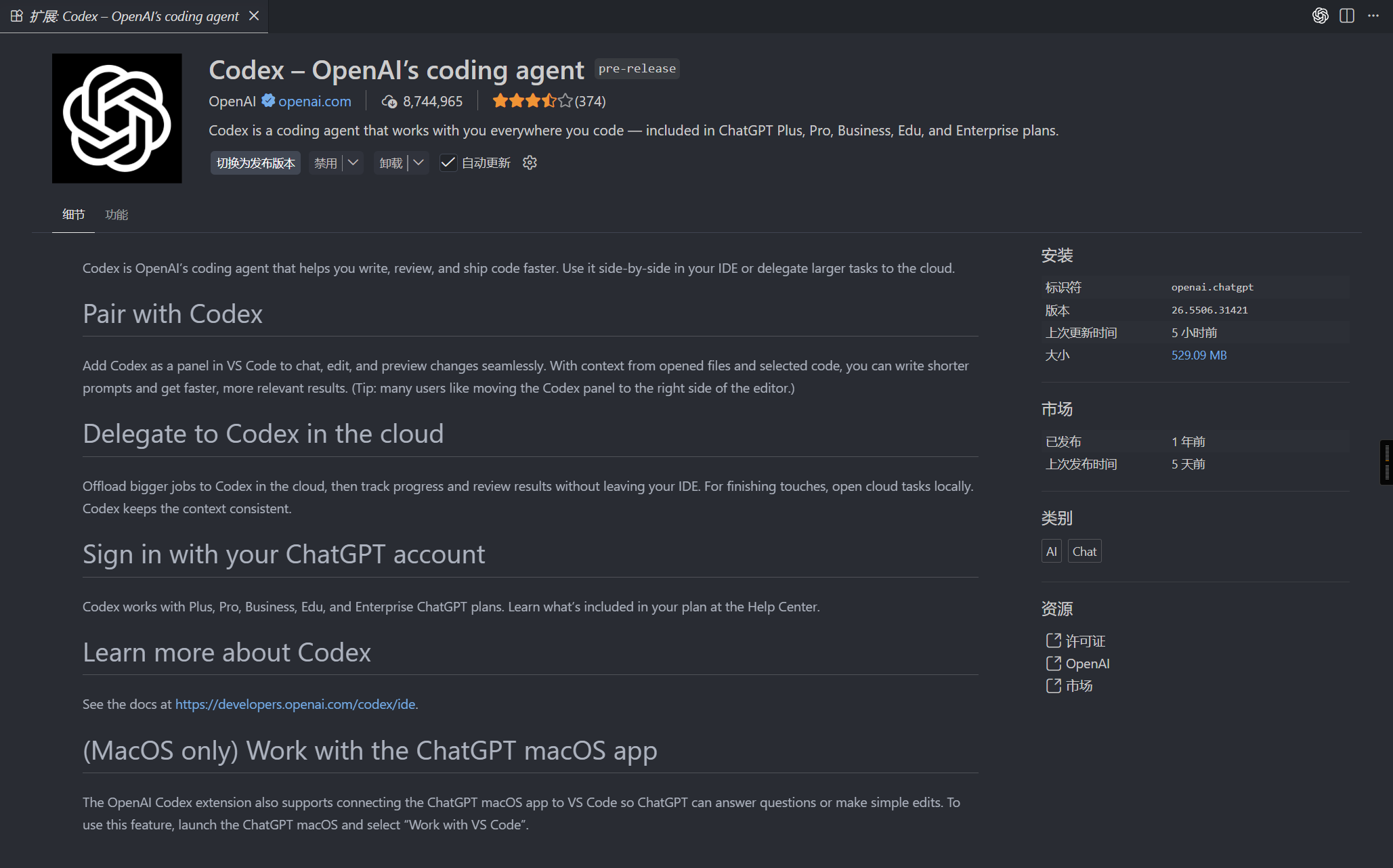Click the install count download icon

pyautogui.click(x=389, y=102)
